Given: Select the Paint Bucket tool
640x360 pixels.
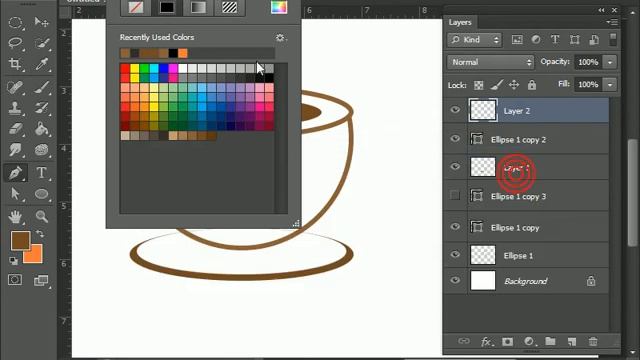Looking at the screenshot, I should pos(41,129).
